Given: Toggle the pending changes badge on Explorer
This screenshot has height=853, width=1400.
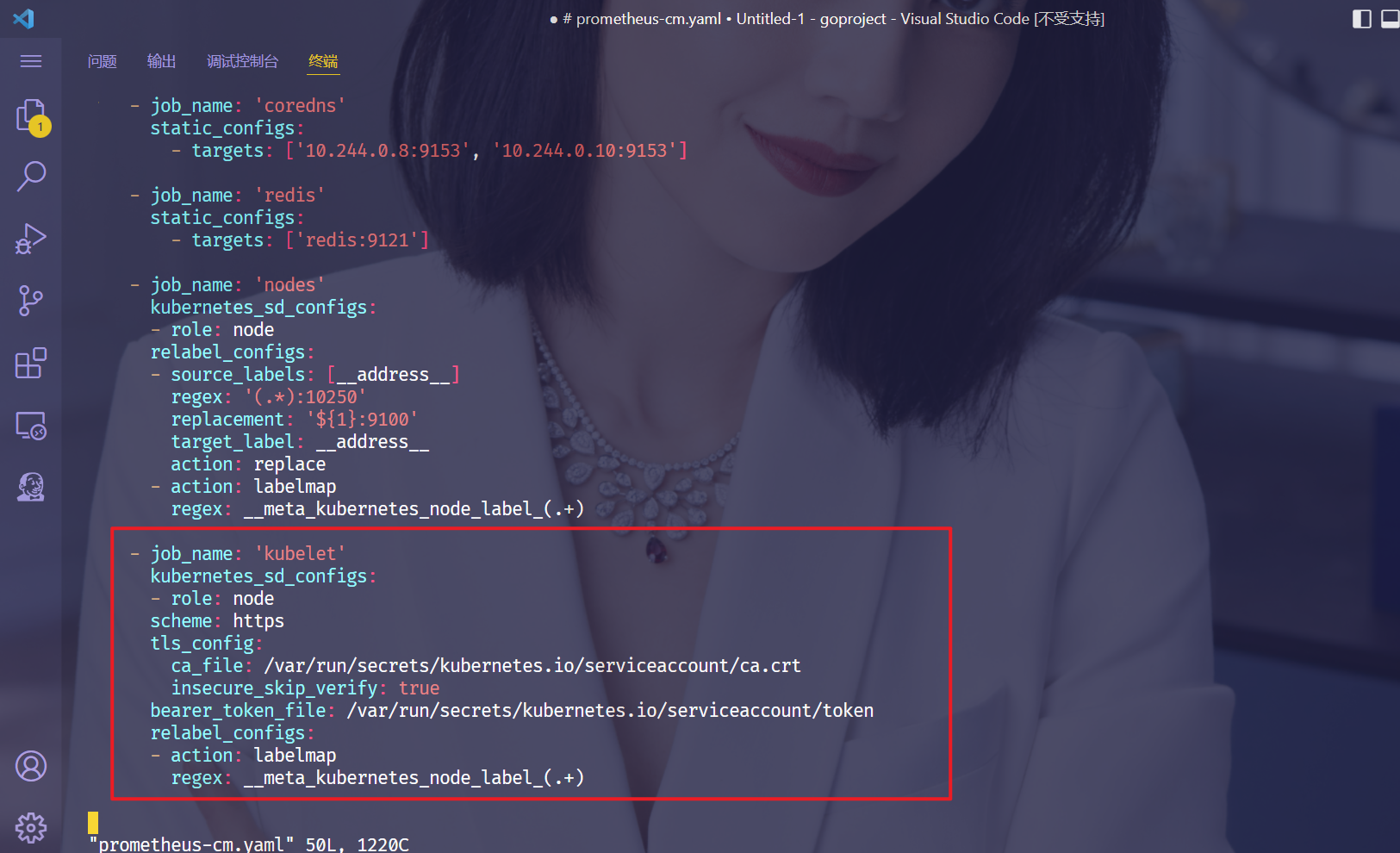Looking at the screenshot, I should coord(40,127).
